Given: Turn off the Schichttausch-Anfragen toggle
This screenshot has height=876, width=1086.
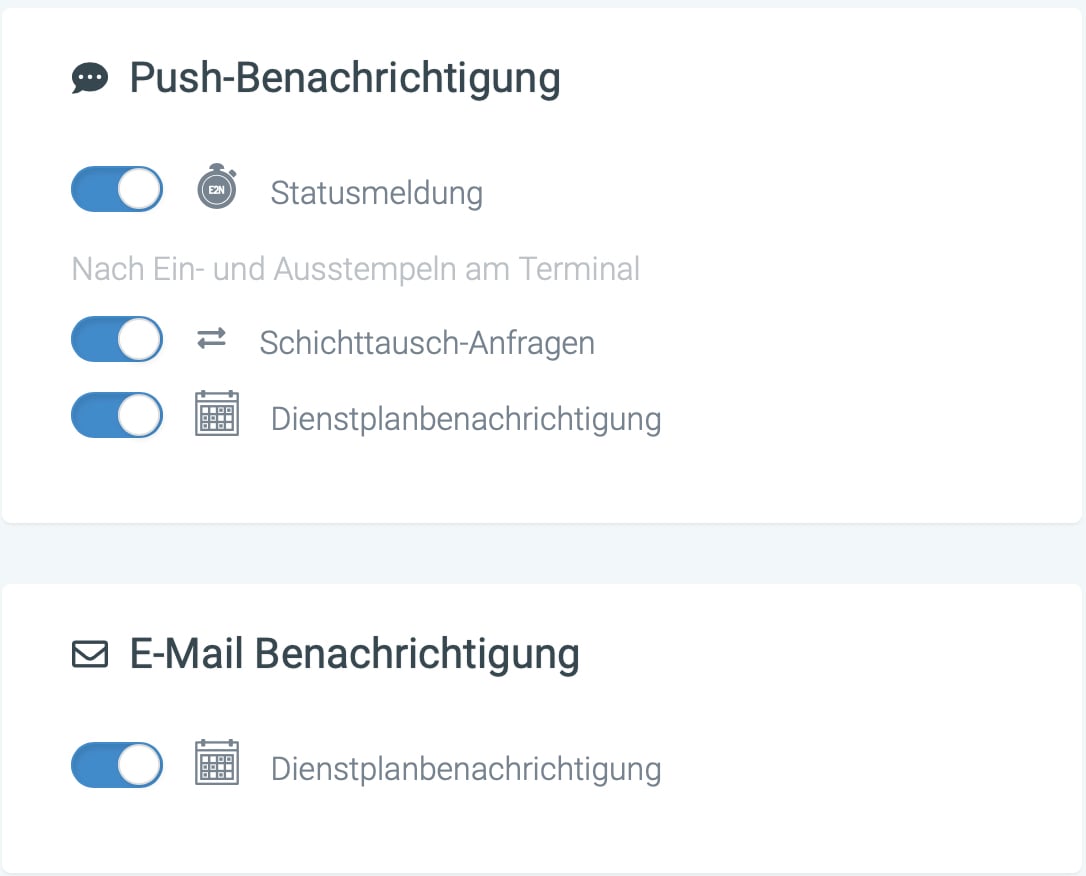Looking at the screenshot, I should click(x=117, y=340).
